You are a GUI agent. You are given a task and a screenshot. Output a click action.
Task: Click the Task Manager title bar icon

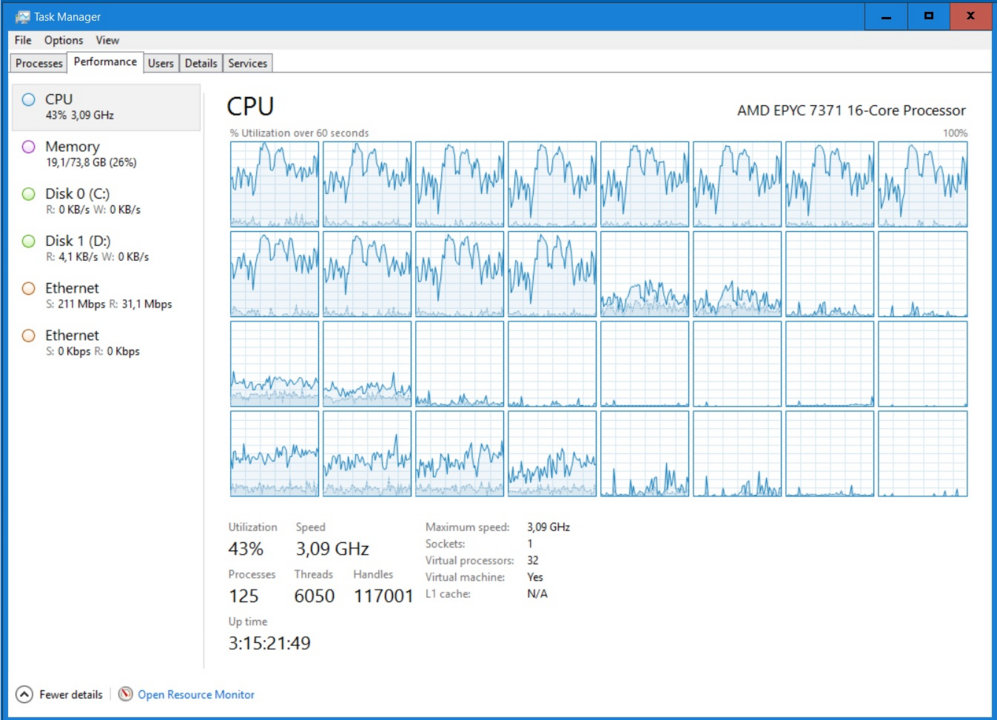pyautogui.click(x=22, y=17)
